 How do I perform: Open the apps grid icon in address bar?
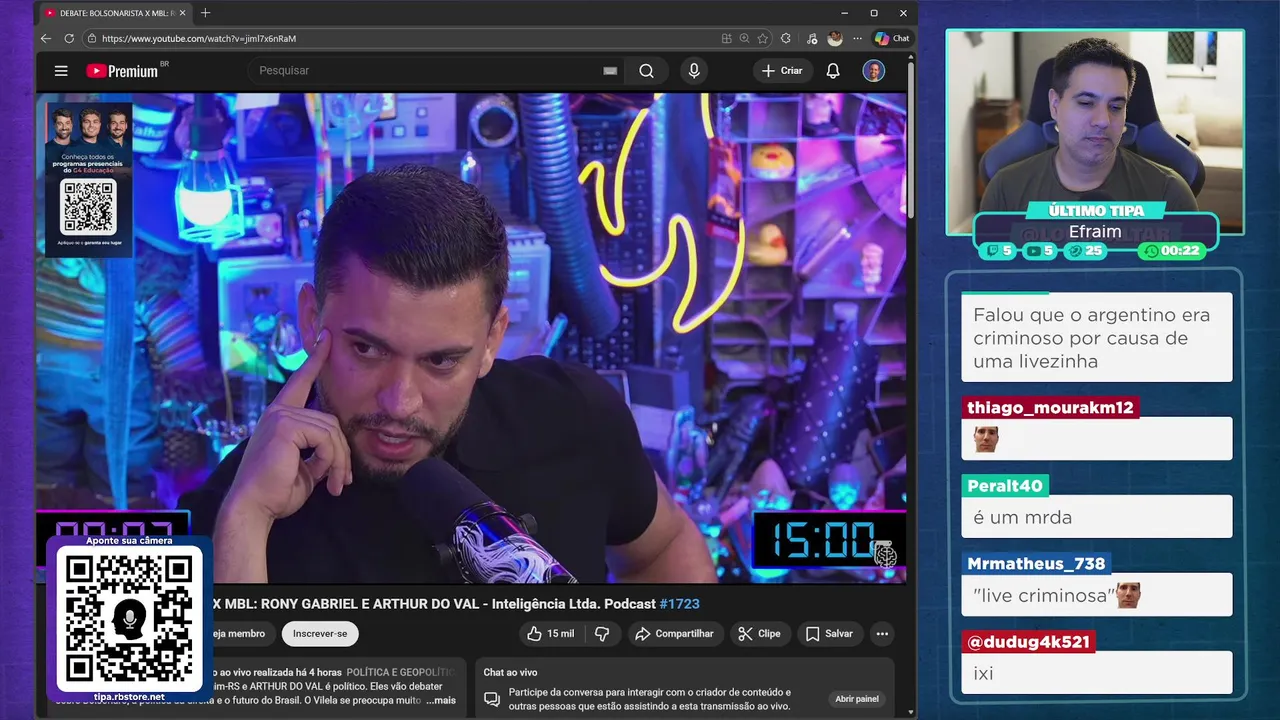coord(727,38)
